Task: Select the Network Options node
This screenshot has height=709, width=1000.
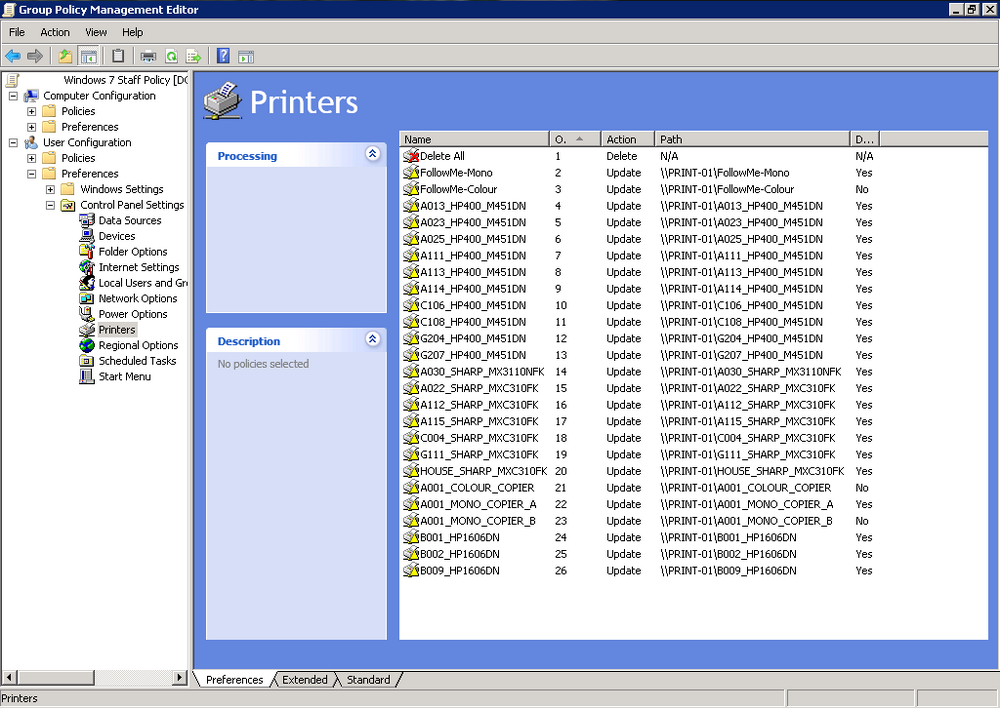Action: [138, 298]
